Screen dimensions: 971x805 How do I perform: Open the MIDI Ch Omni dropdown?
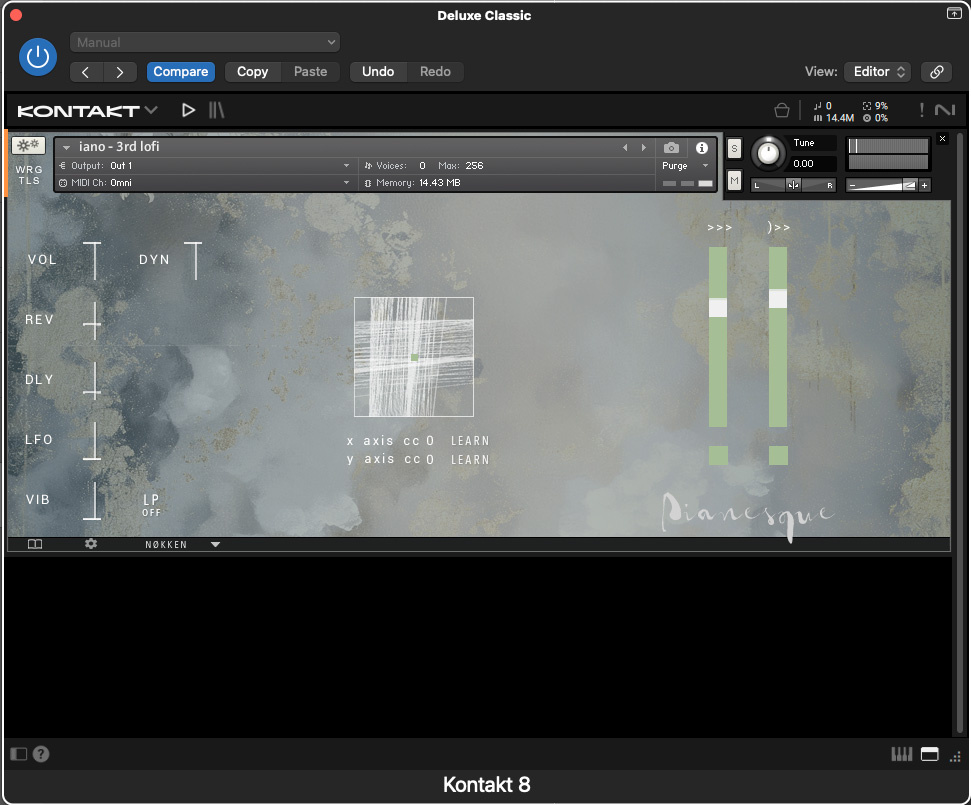click(204, 183)
